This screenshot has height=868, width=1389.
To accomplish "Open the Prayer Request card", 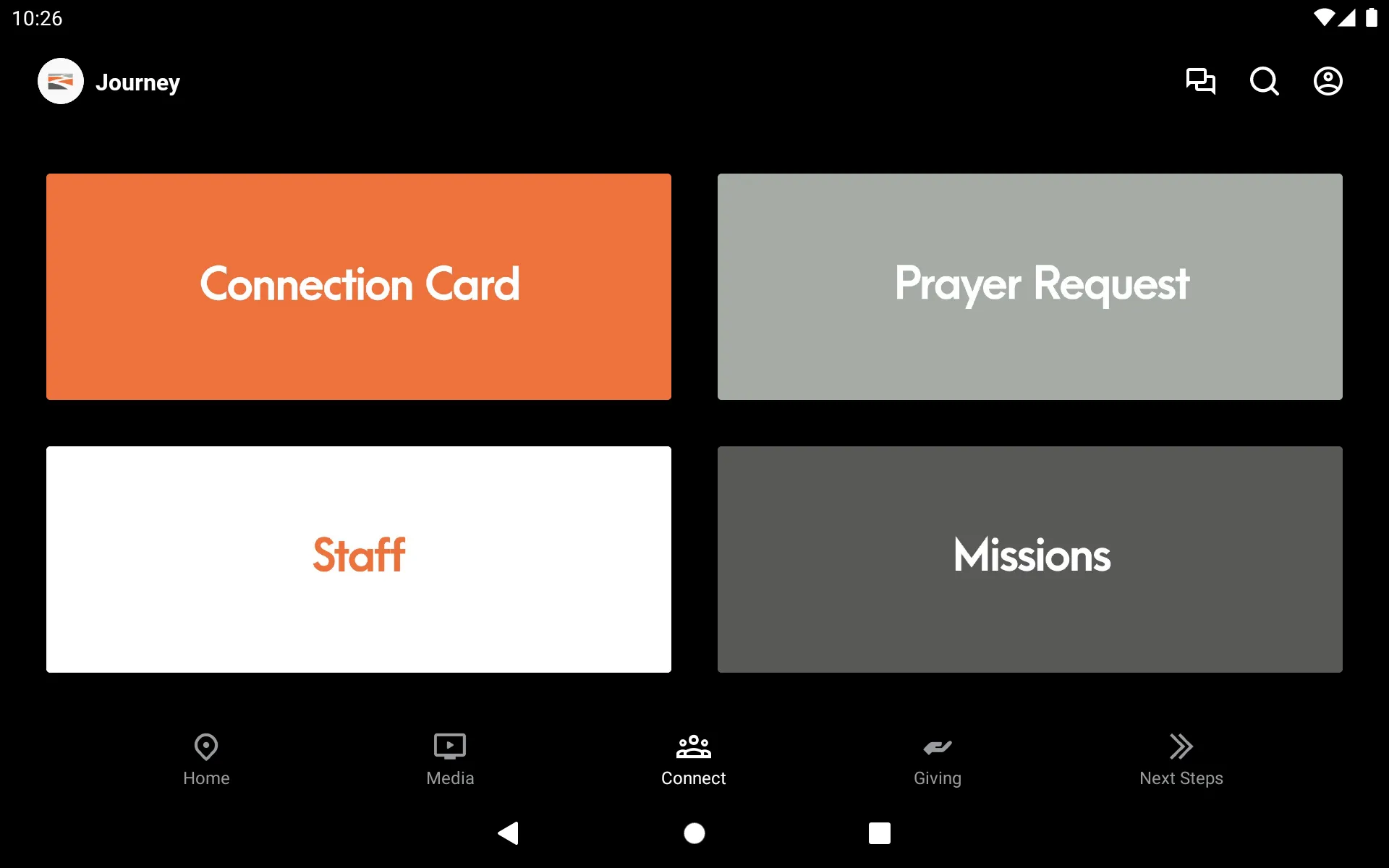I will [x=1030, y=286].
